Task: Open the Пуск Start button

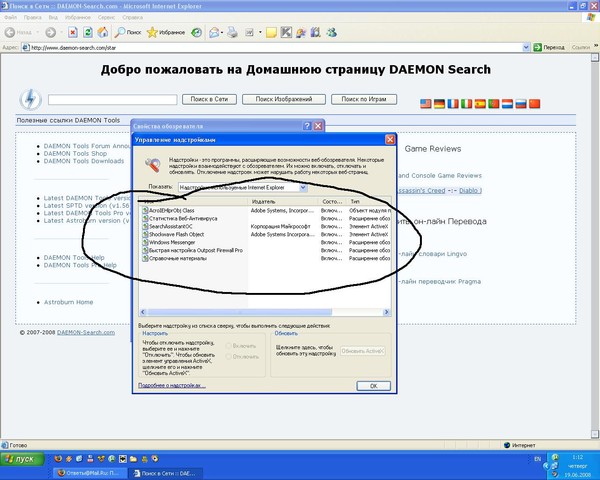Action: (x=21, y=459)
